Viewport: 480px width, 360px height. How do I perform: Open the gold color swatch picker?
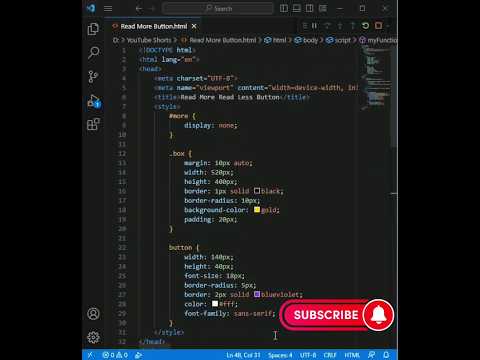coord(257,210)
